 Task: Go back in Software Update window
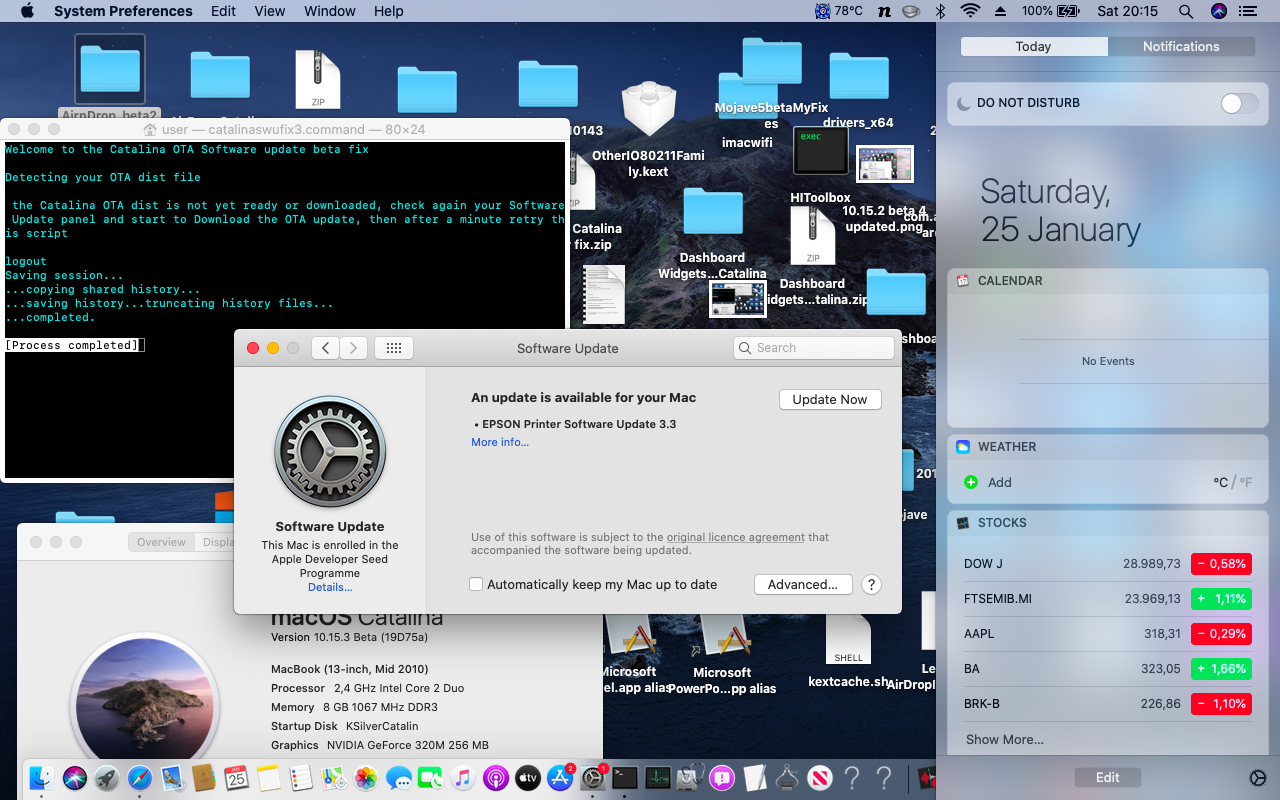pos(325,348)
